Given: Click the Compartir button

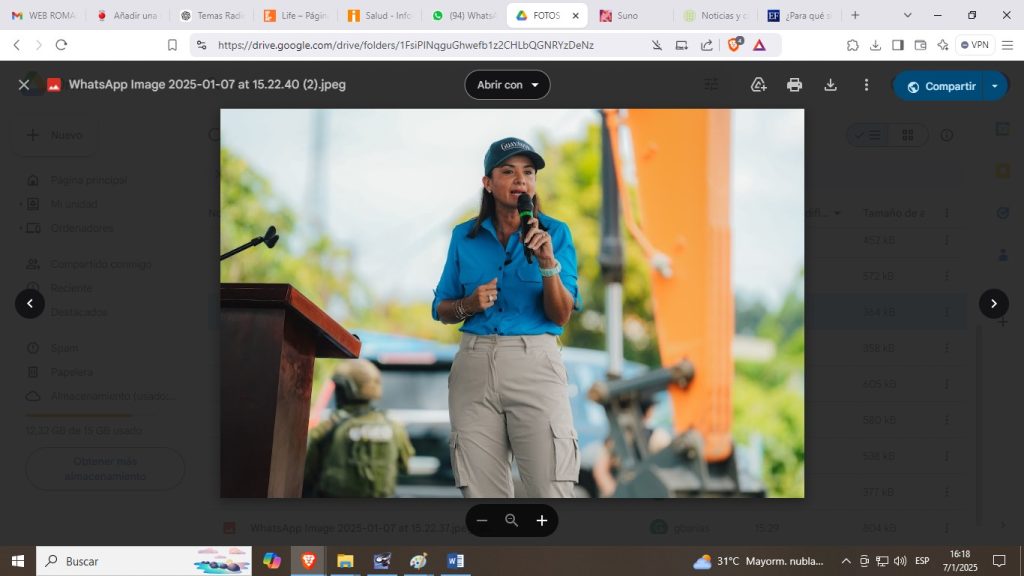Looking at the screenshot, I should point(941,86).
